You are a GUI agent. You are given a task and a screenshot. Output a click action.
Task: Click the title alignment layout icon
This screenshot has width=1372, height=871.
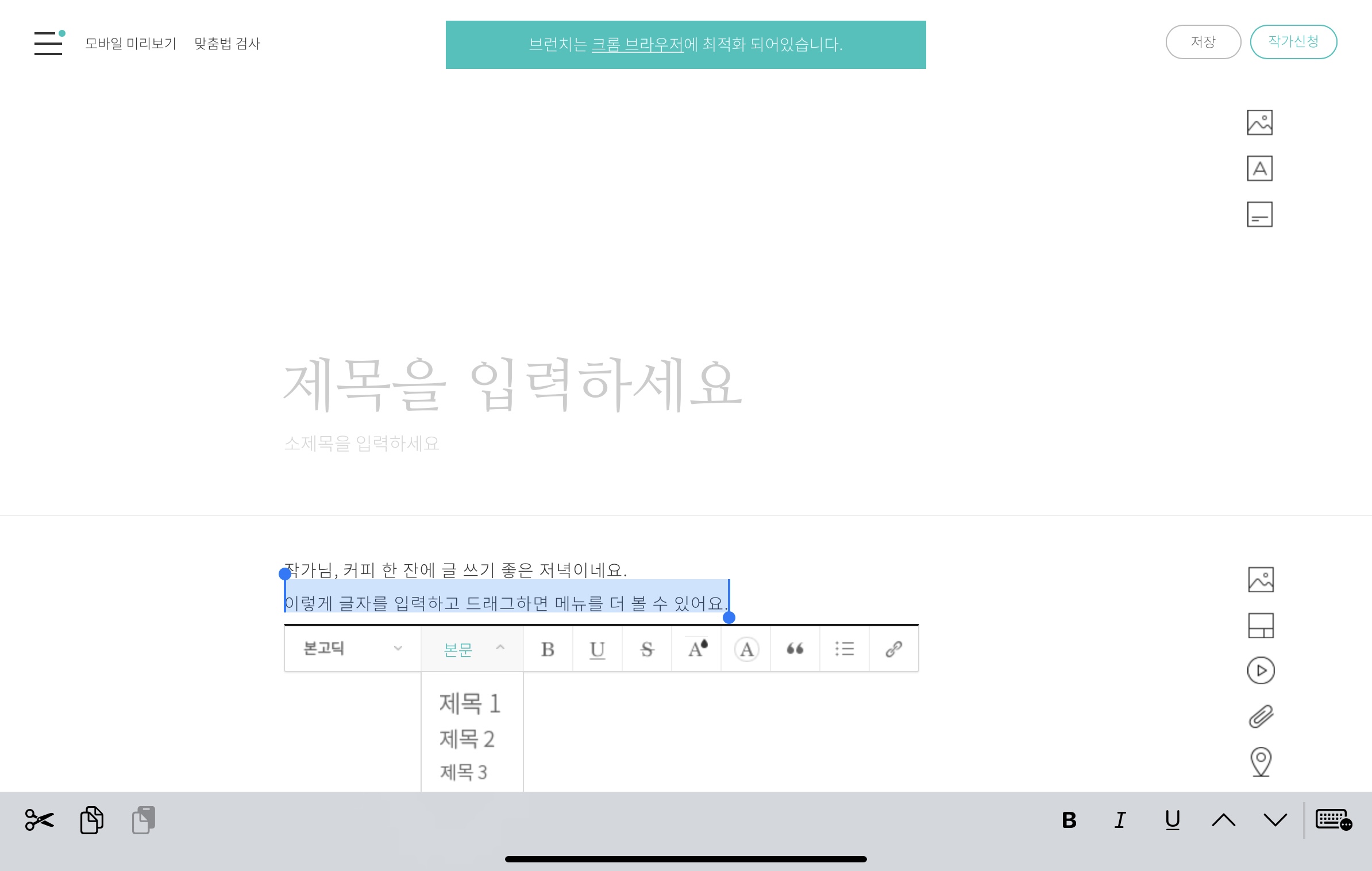point(1259,214)
